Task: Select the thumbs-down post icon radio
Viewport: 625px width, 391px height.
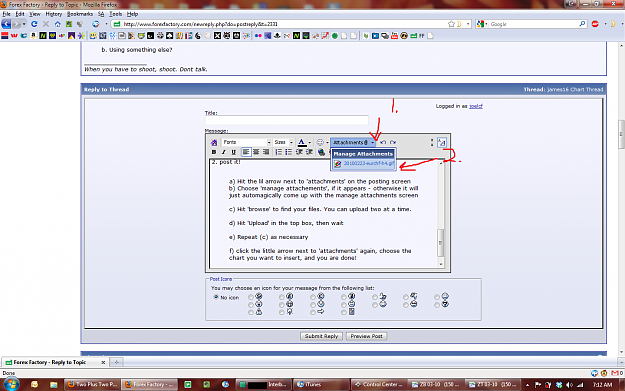Action: pyautogui.click(x=406, y=297)
